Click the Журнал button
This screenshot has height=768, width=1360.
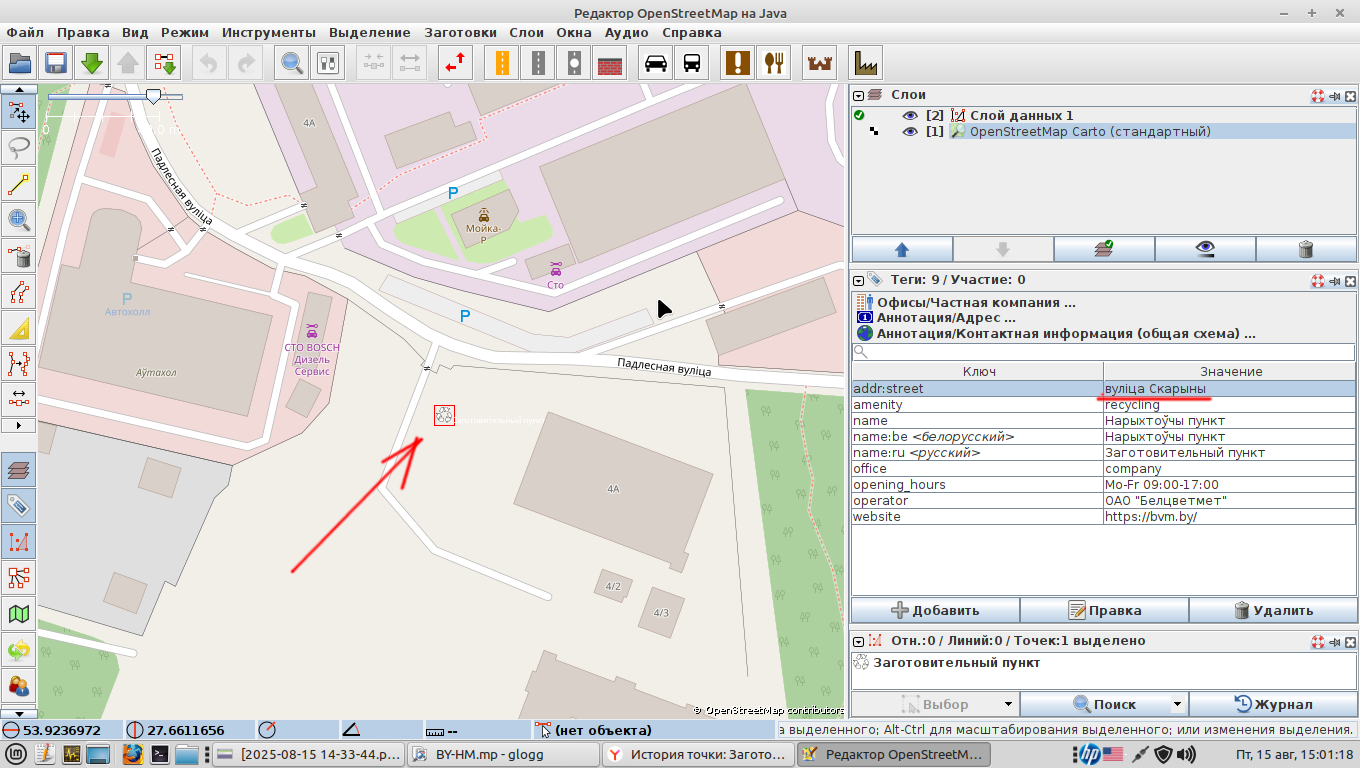click(1273, 704)
